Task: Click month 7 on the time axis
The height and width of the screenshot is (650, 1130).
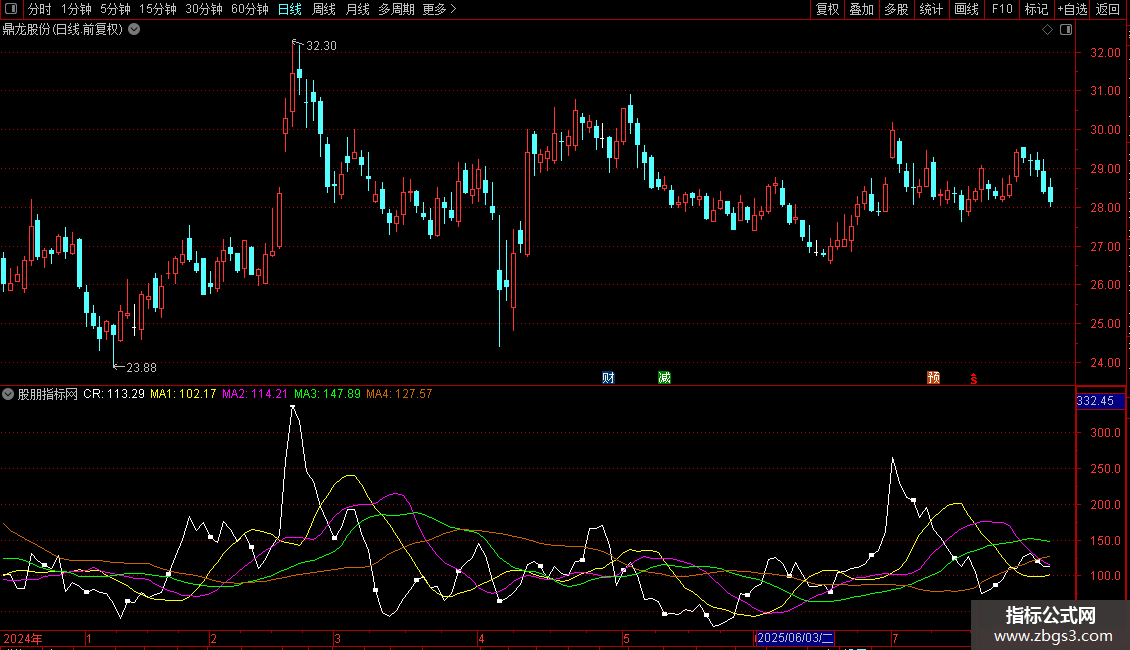Action: coord(895,638)
